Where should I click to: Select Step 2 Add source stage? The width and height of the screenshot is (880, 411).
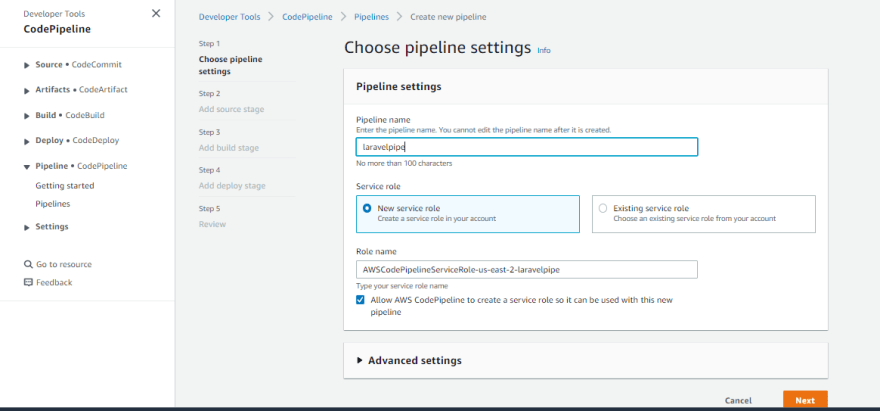click(231, 109)
